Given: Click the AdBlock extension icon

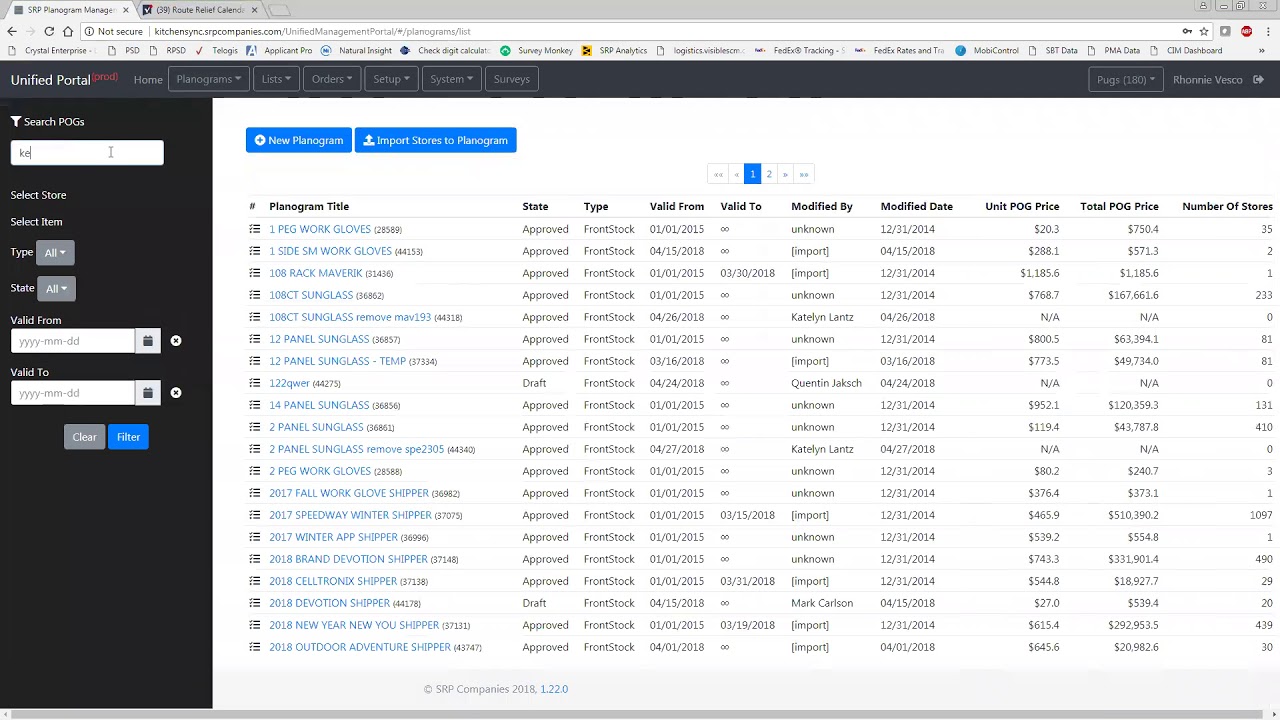Looking at the screenshot, I should 1246,31.
